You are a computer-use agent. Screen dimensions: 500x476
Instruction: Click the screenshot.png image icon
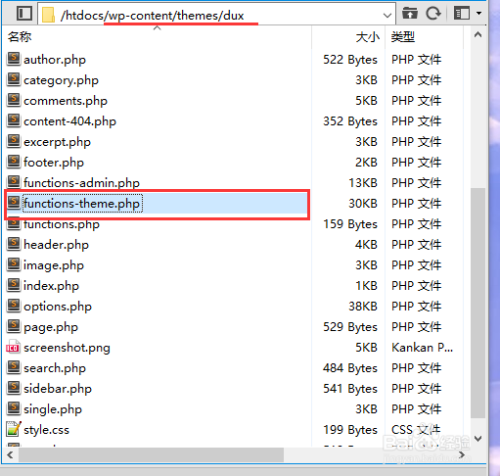(13, 347)
